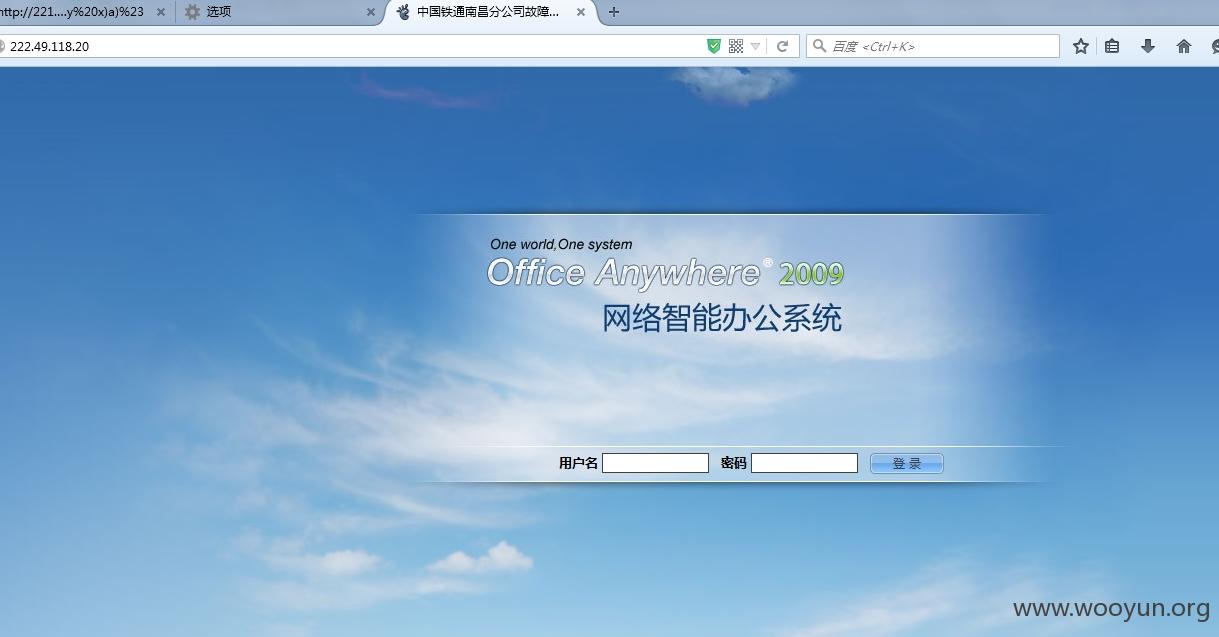Image resolution: width=1219 pixels, height=637 pixels.
Task: Close the 选项 tab
Action: coord(371,12)
